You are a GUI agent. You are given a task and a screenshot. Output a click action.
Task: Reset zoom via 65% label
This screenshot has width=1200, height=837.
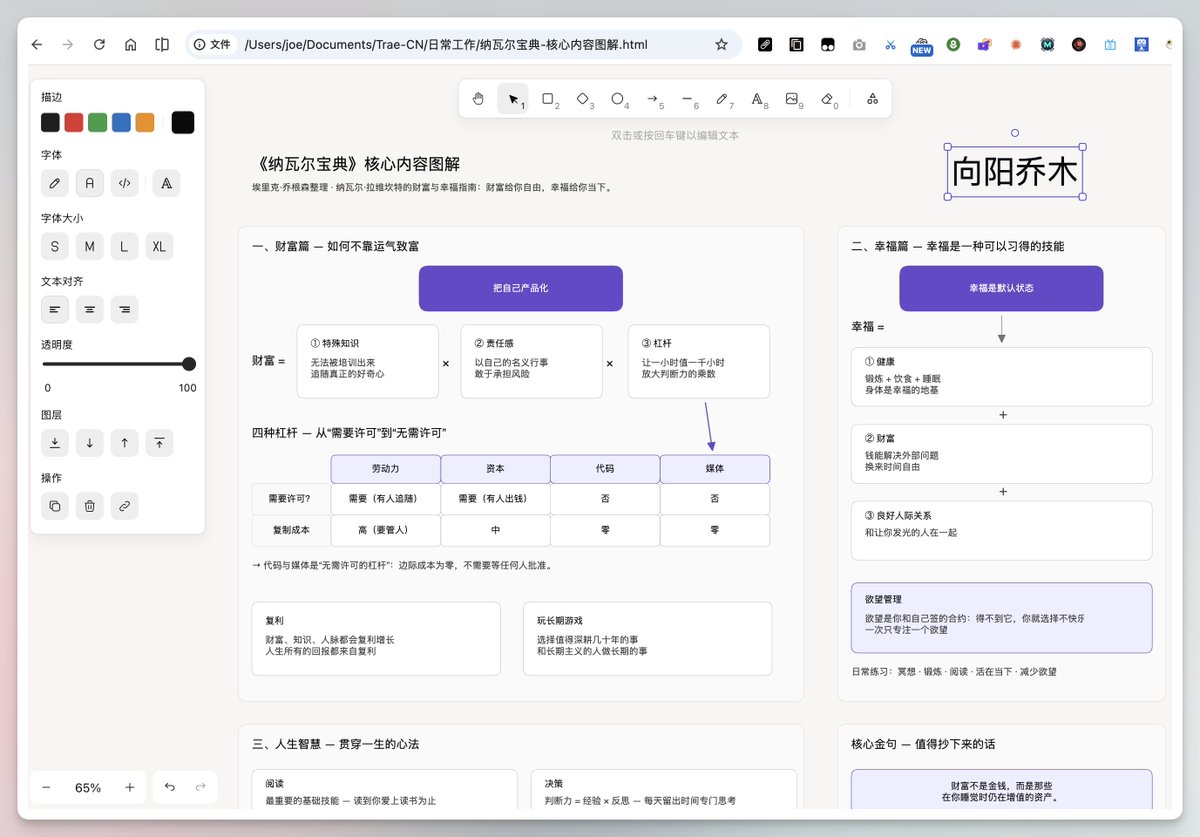(88, 788)
